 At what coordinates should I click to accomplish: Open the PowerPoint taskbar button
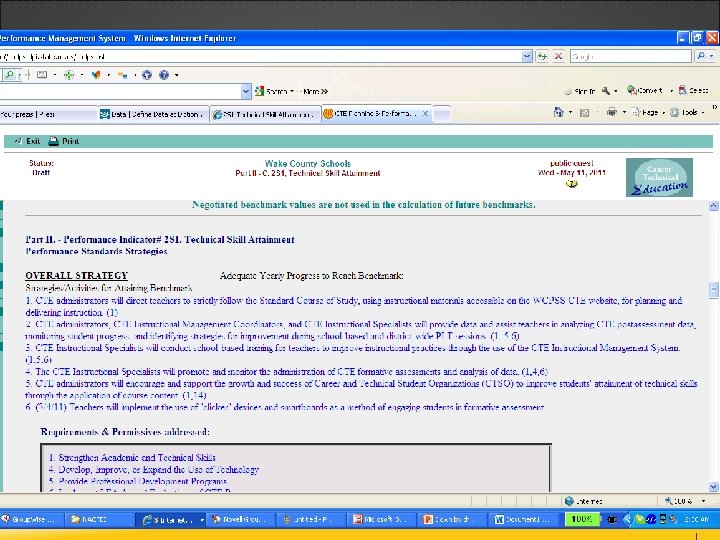[x=452, y=519]
